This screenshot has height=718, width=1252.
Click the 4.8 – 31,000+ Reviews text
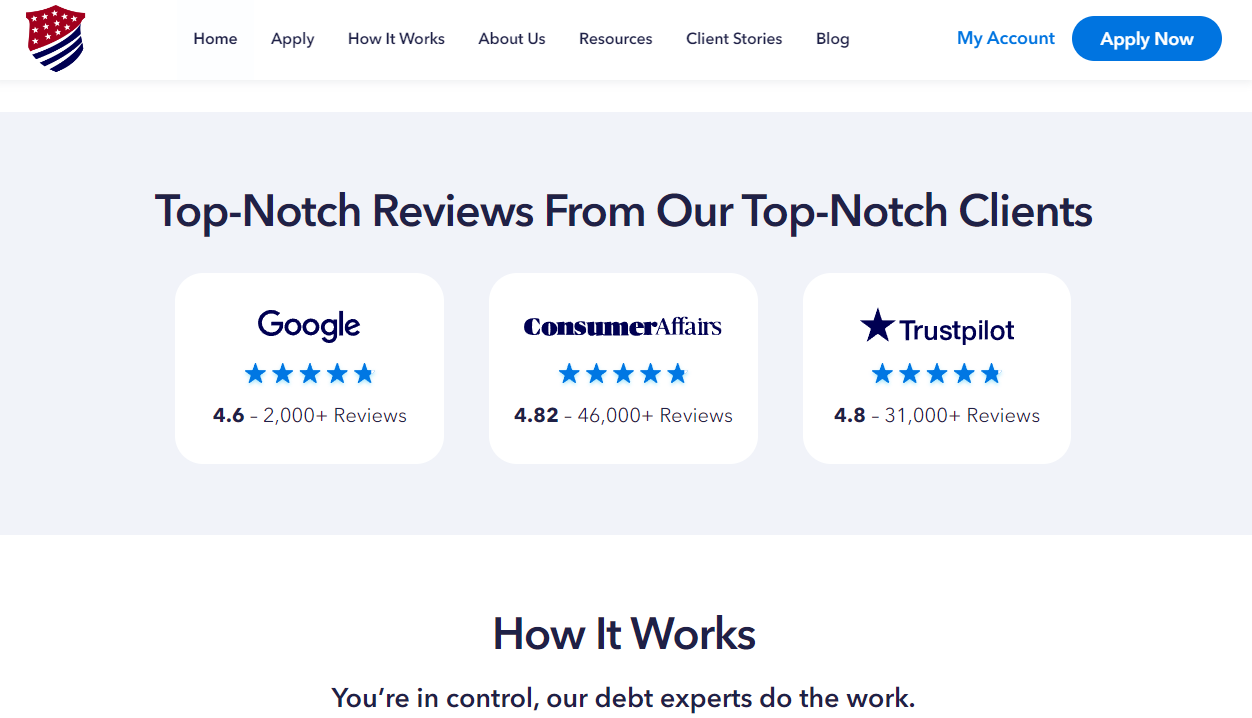coord(936,415)
